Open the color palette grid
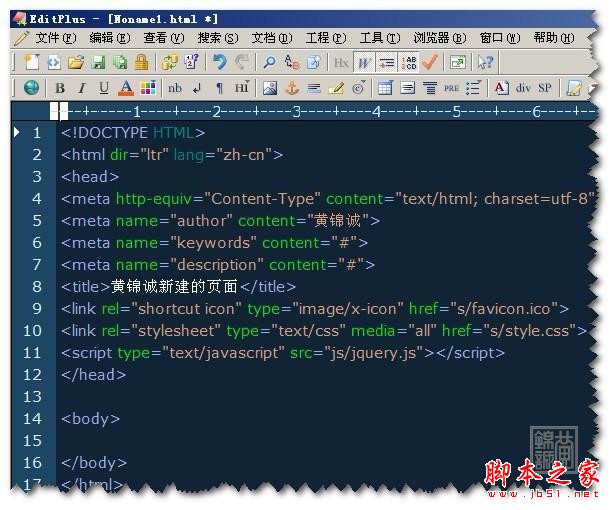 pyautogui.click(x=148, y=88)
